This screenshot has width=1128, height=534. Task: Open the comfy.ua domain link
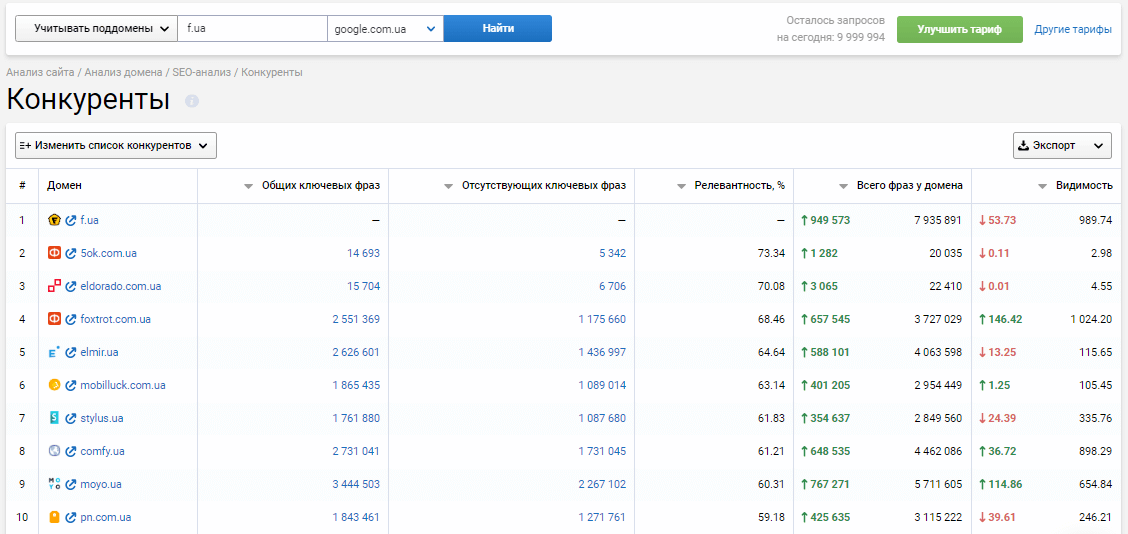102,451
